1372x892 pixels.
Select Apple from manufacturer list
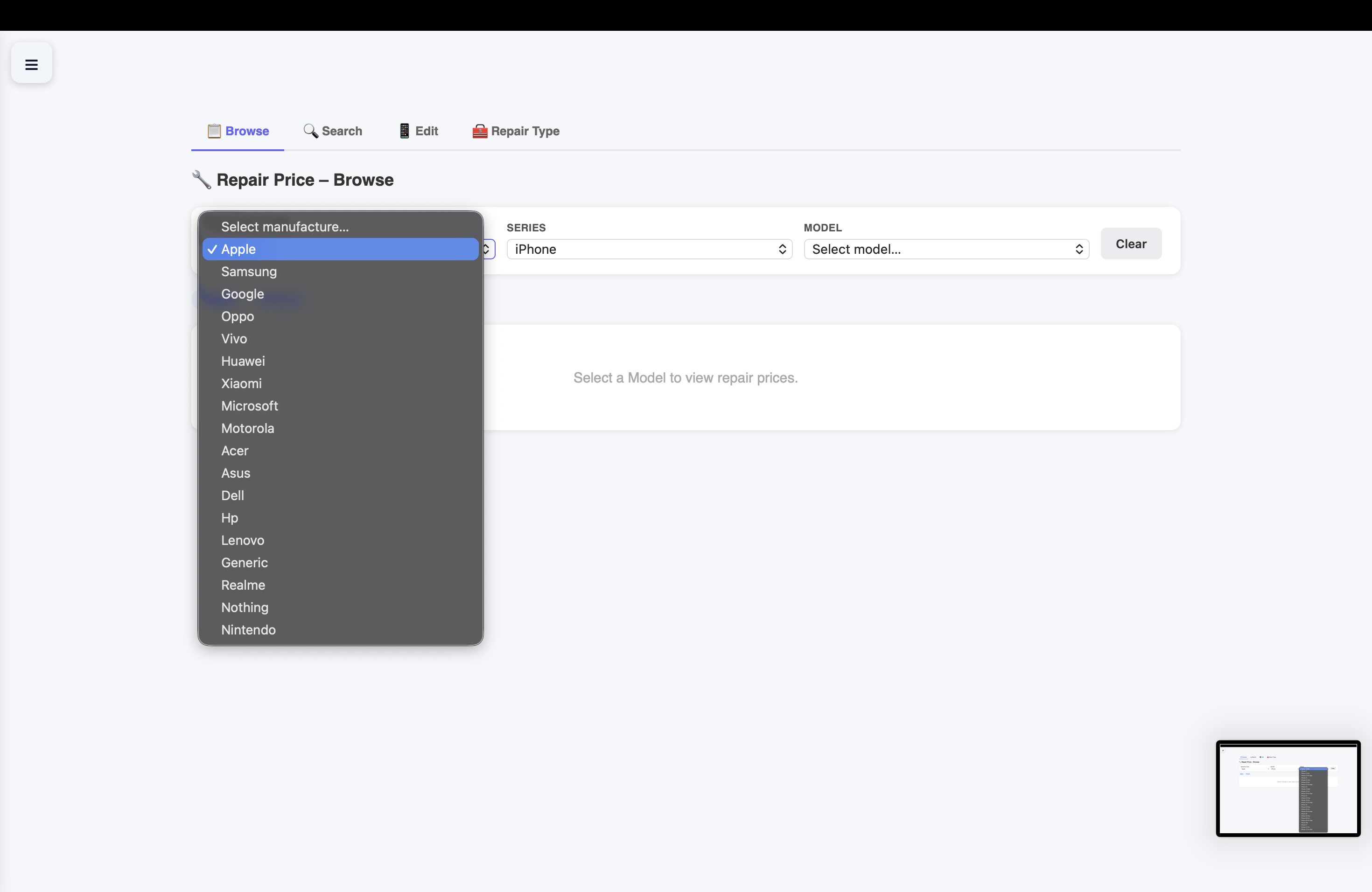pos(341,250)
